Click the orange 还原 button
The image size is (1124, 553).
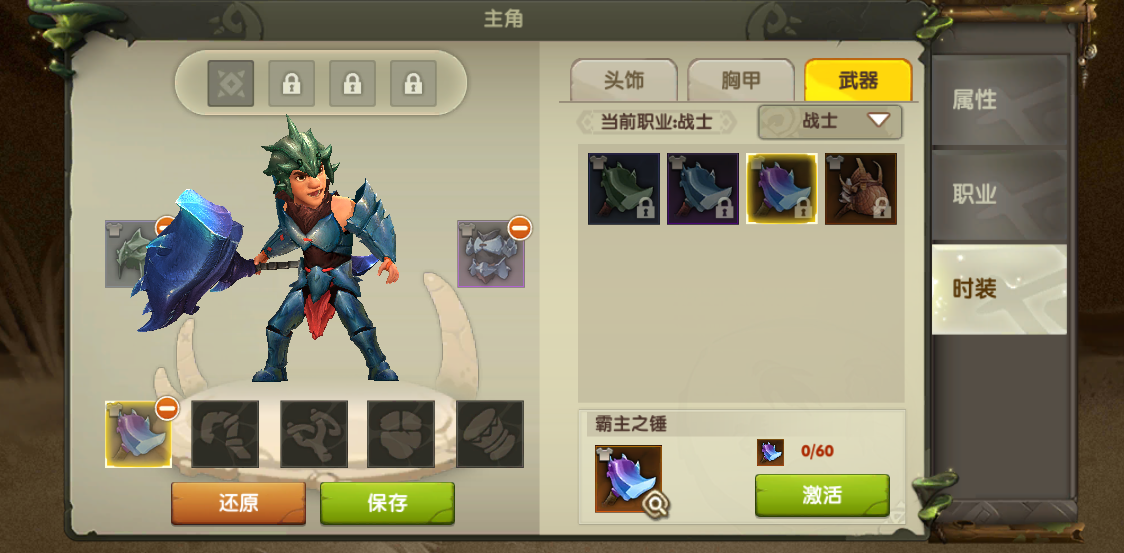click(x=238, y=503)
